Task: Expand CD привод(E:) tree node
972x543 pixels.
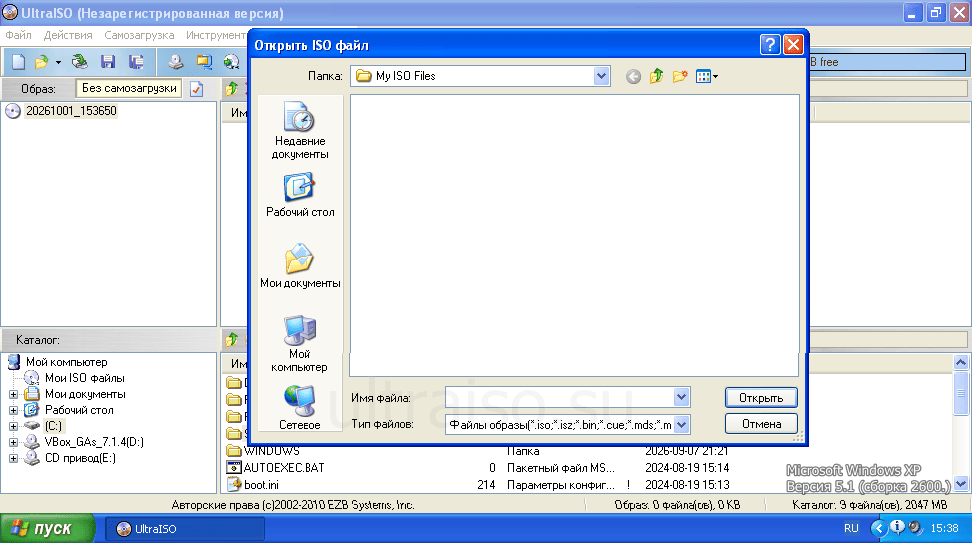Action: [13, 459]
